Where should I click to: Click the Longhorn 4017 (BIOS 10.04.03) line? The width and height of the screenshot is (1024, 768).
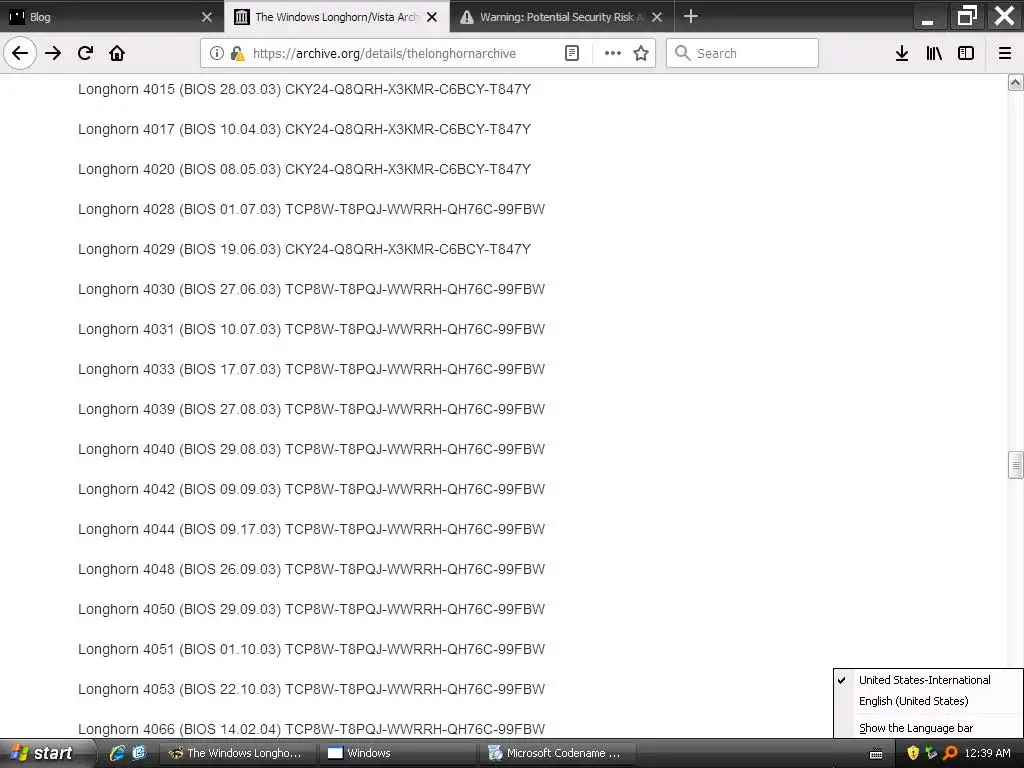pyautogui.click(x=304, y=129)
